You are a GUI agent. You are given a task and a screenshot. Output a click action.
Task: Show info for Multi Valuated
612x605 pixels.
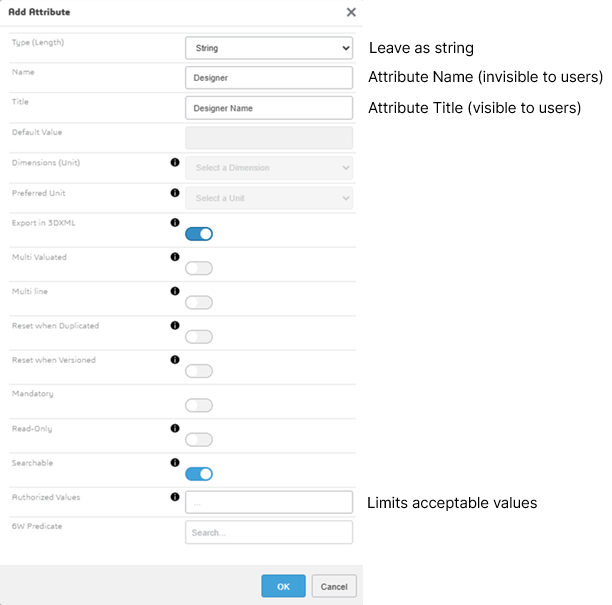tap(175, 257)
